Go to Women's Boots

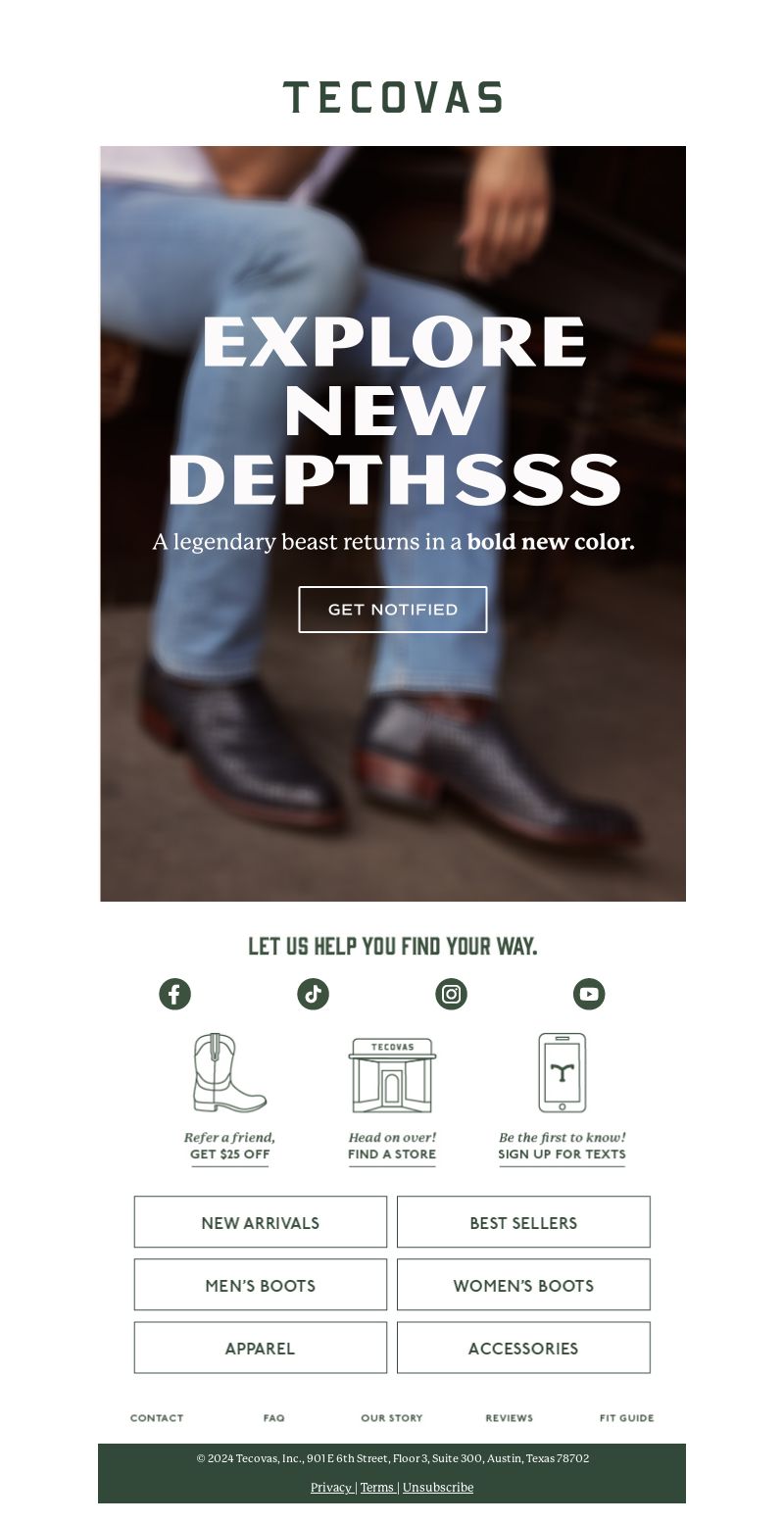pos(523,1285)
